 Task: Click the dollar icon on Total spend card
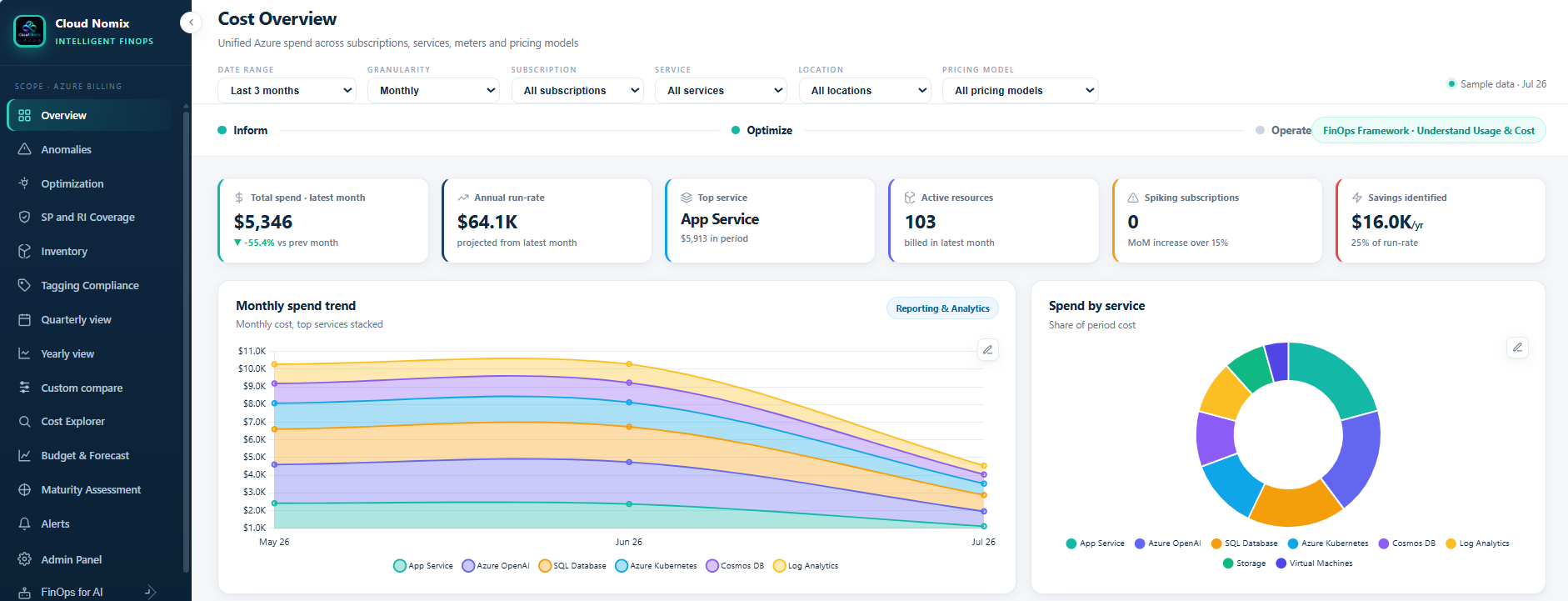pos(239,198)
